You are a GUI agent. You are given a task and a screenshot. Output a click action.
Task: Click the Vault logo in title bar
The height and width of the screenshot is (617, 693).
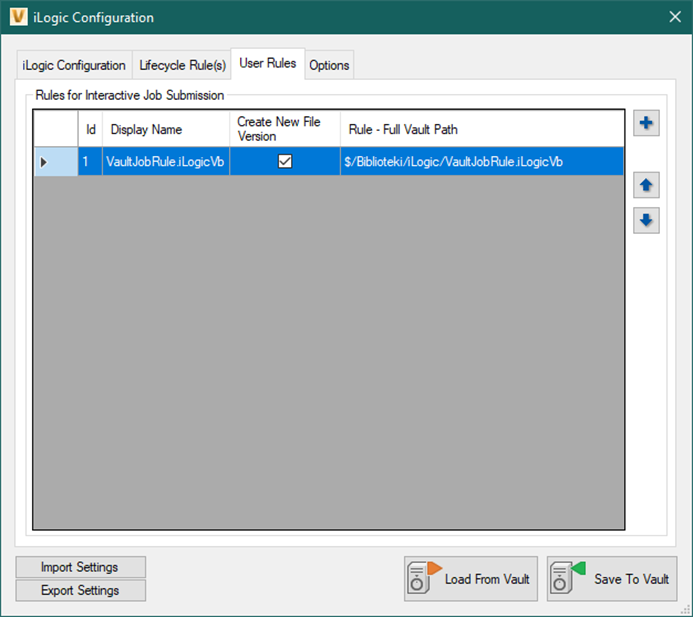18,17
